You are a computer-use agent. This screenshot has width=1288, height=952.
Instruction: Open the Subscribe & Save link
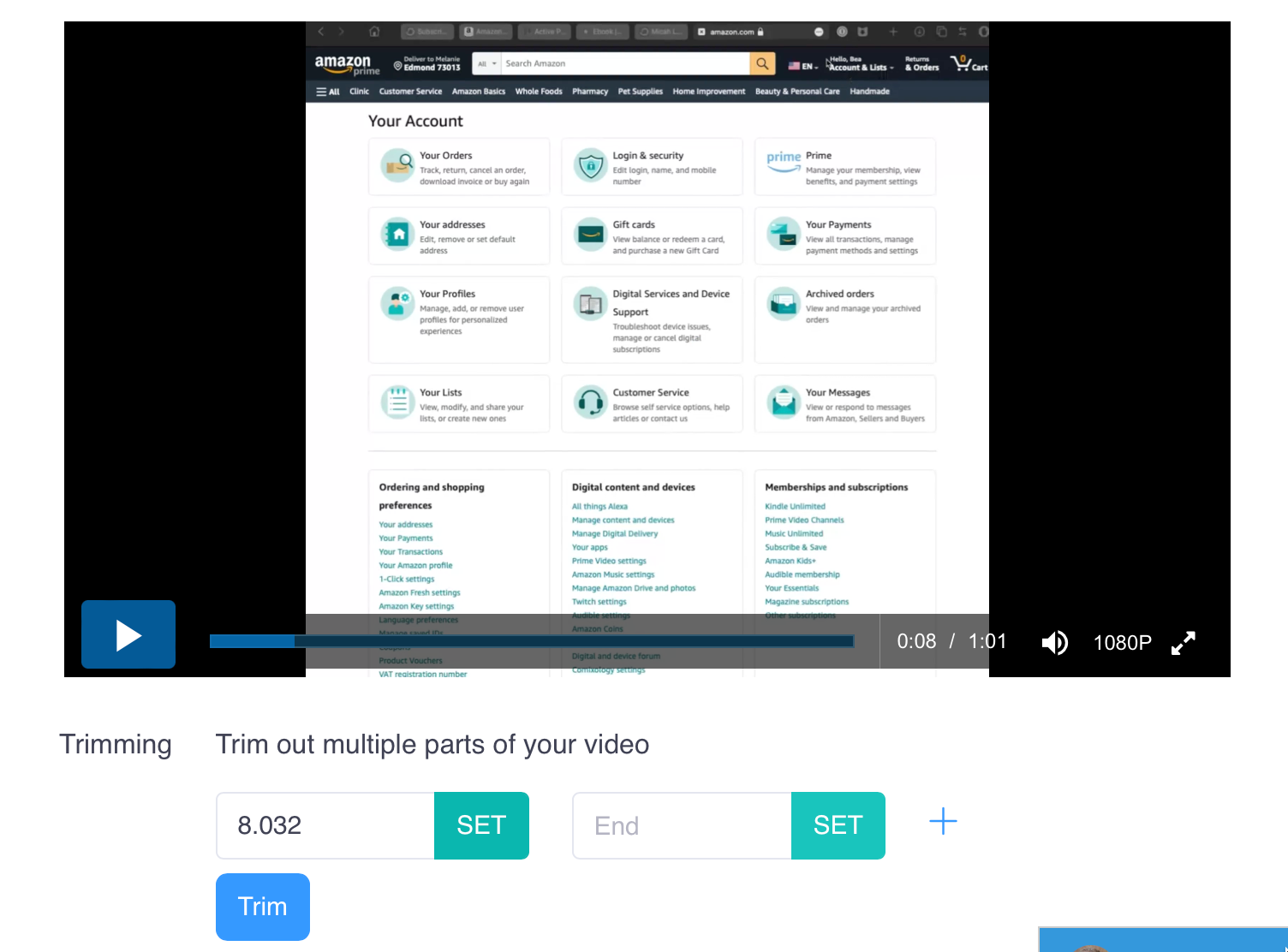pyautogui.click(x=796, y=548)
